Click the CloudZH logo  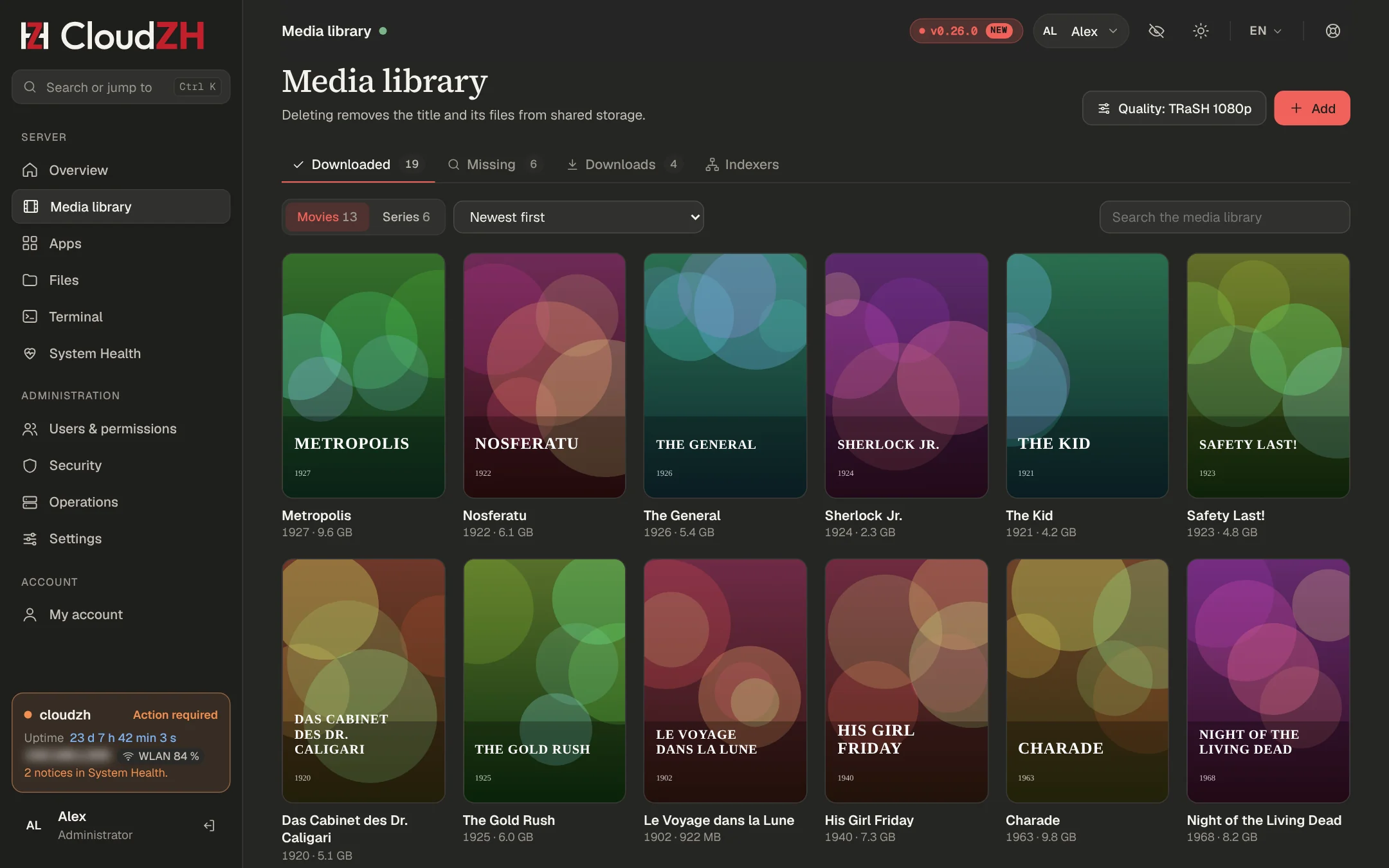(x=113, y=35)
